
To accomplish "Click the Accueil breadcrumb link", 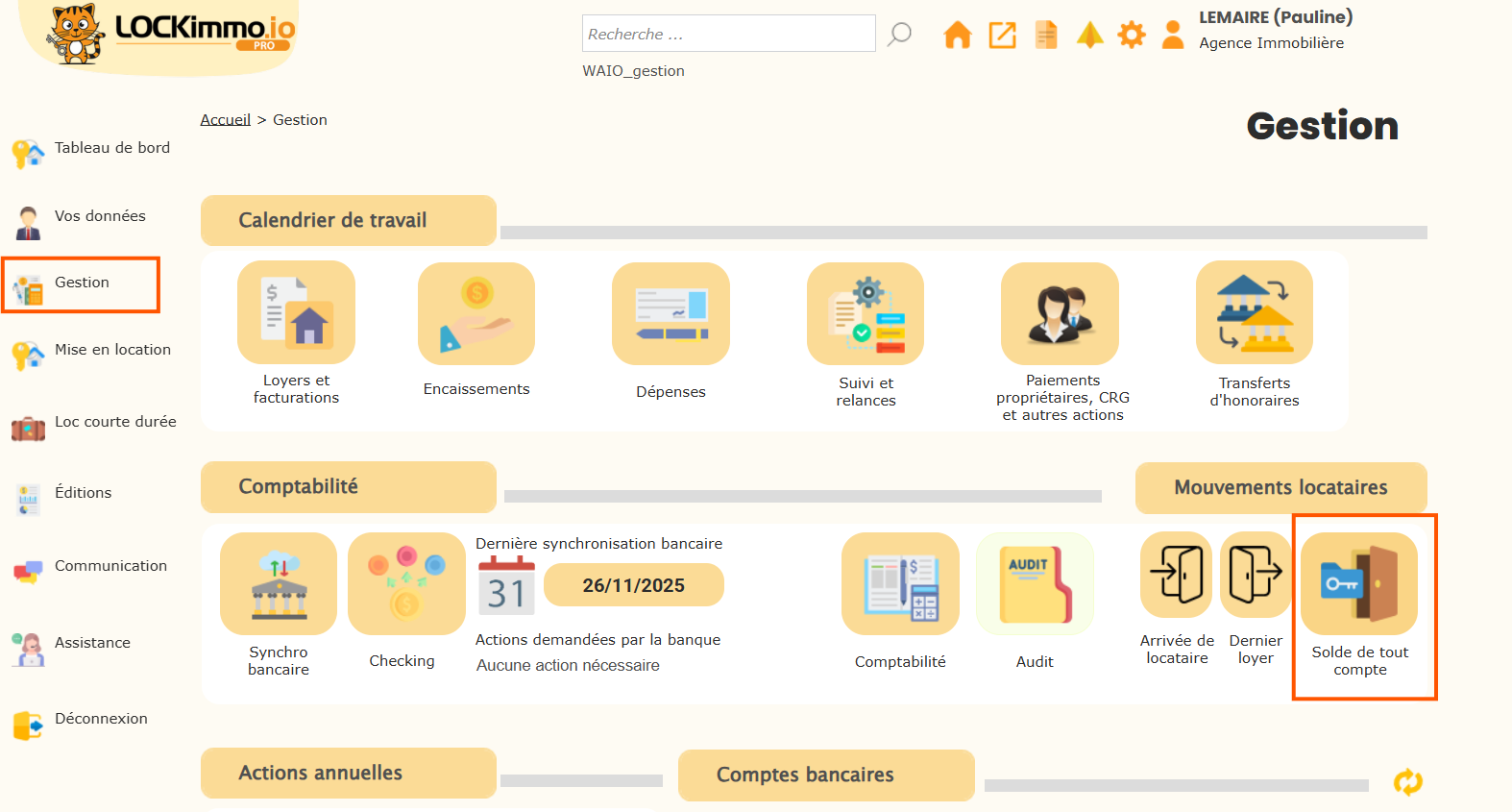I will coord(225,120).
